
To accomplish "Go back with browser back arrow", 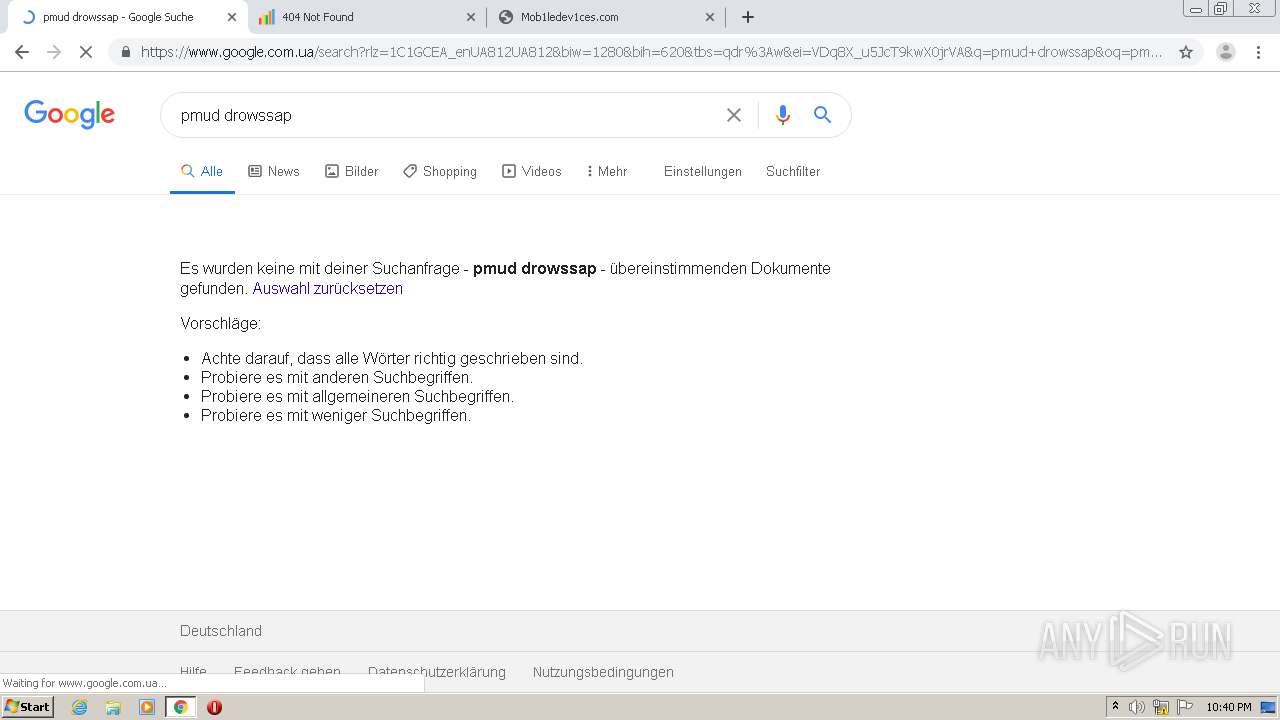I will [22, 52].
